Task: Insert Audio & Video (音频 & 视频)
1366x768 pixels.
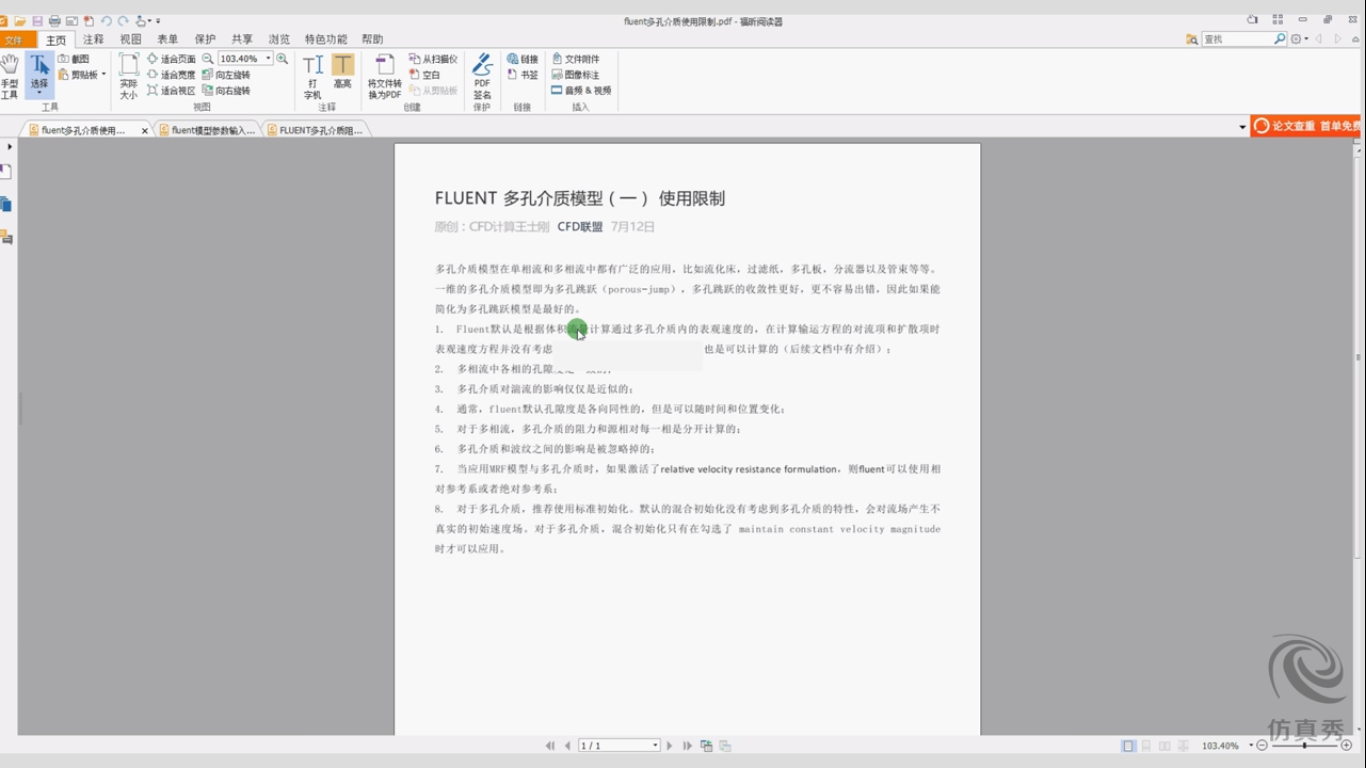Action: [x=581, y=90]
